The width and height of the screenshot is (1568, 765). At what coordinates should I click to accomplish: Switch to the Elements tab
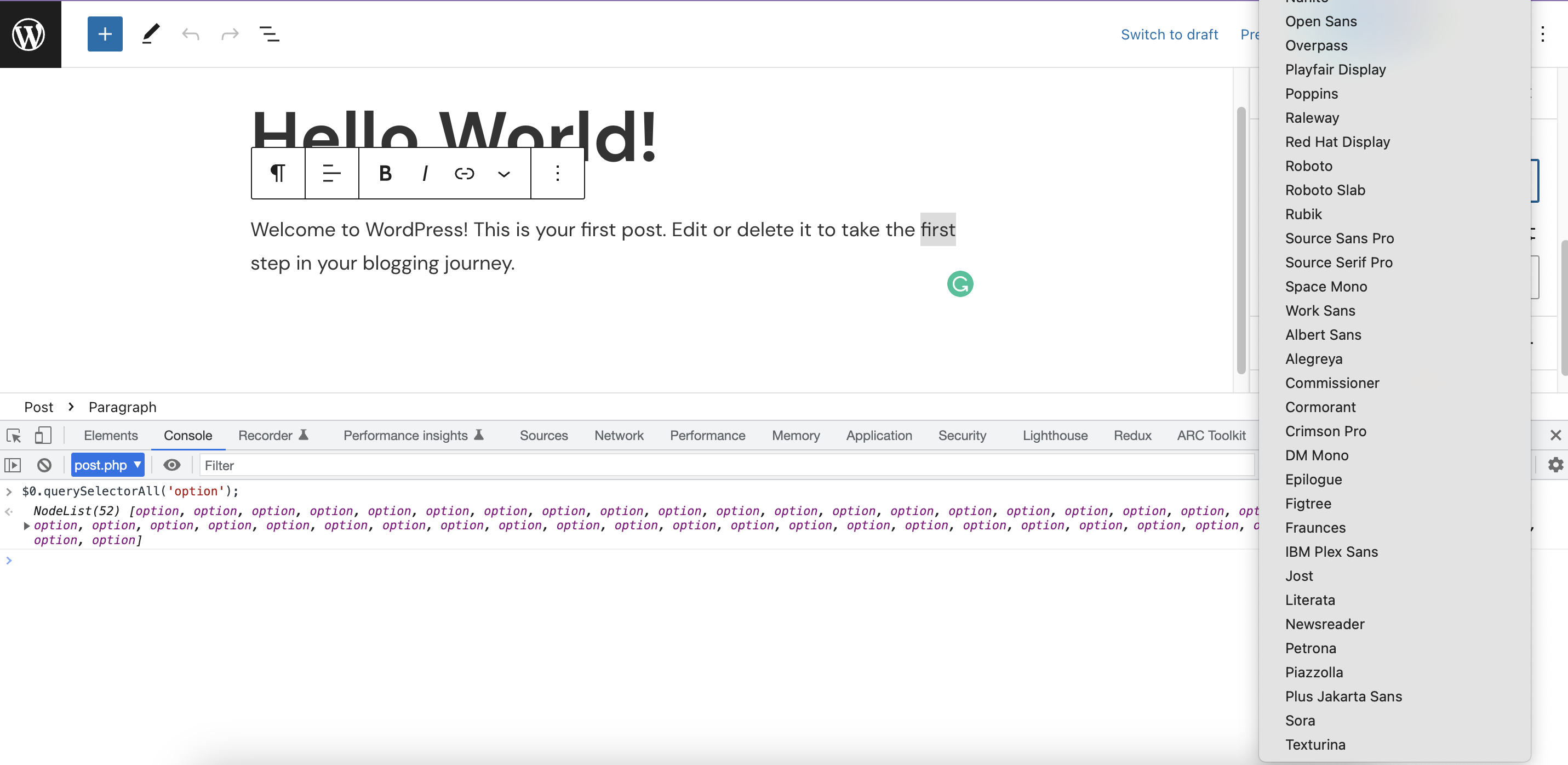pos(110,435)
